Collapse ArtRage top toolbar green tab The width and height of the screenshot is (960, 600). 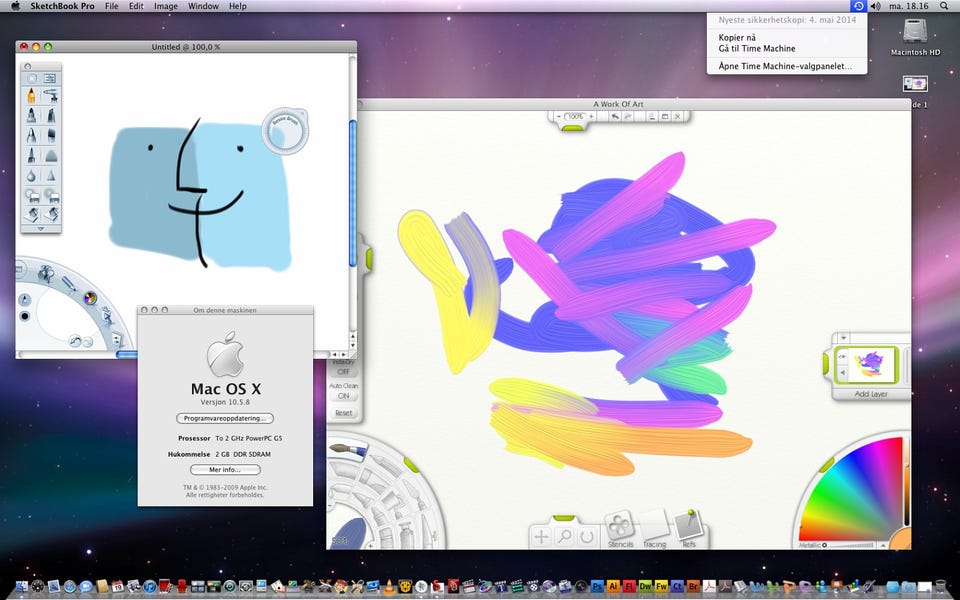click(x=572, y=128)
